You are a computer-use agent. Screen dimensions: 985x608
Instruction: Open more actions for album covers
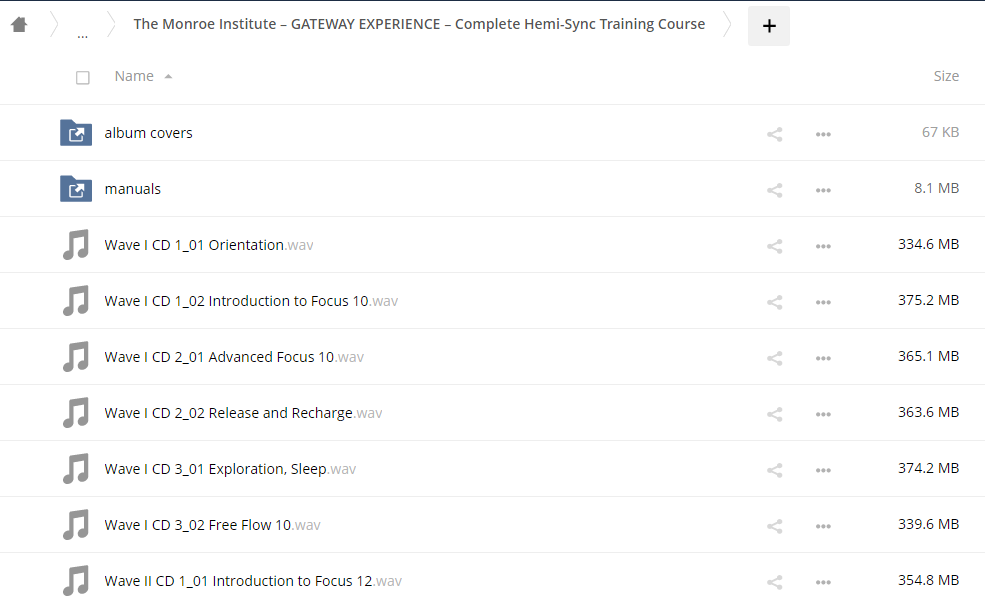pos(823,134)
